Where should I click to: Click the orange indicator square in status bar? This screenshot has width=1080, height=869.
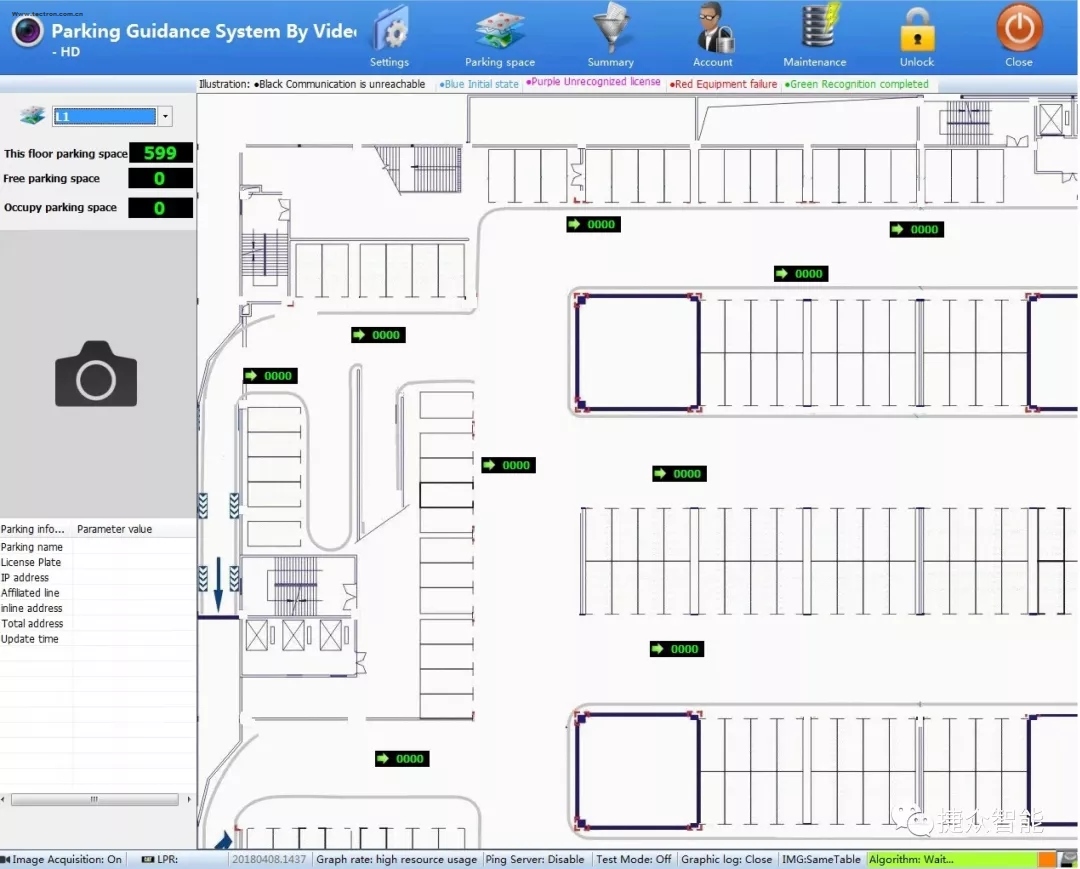pos(1047,859)
